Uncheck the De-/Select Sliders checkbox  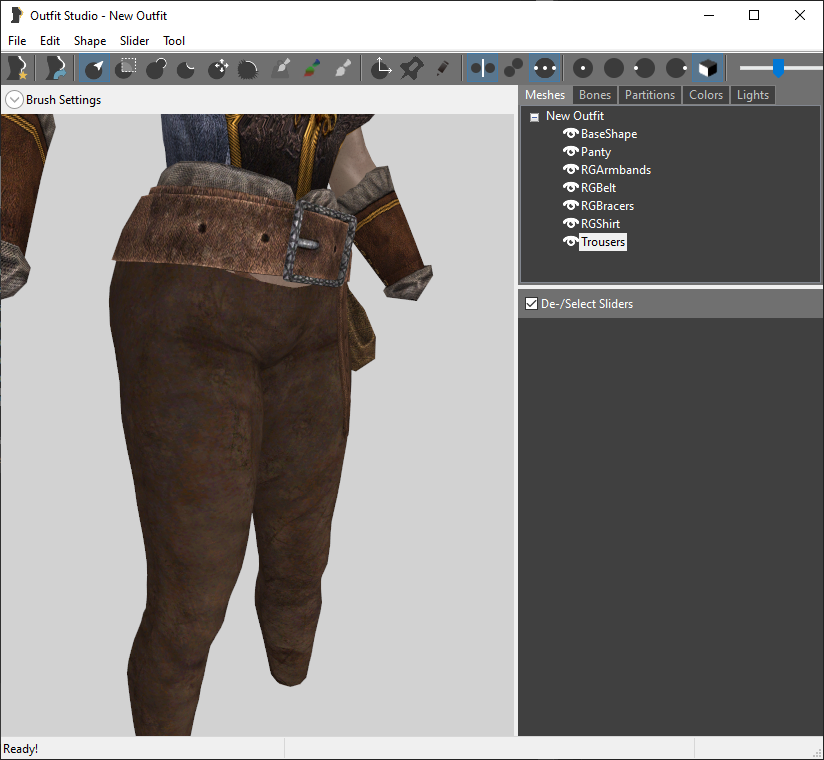click(x=531, y=303)
